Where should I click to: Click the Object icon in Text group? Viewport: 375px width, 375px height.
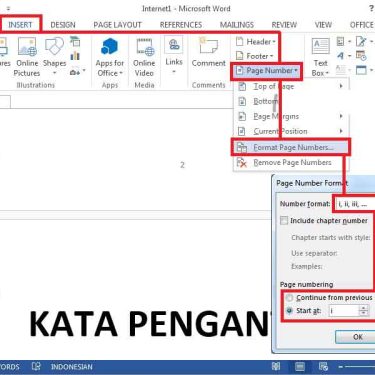pyautogui.click(x=363, y=70)
